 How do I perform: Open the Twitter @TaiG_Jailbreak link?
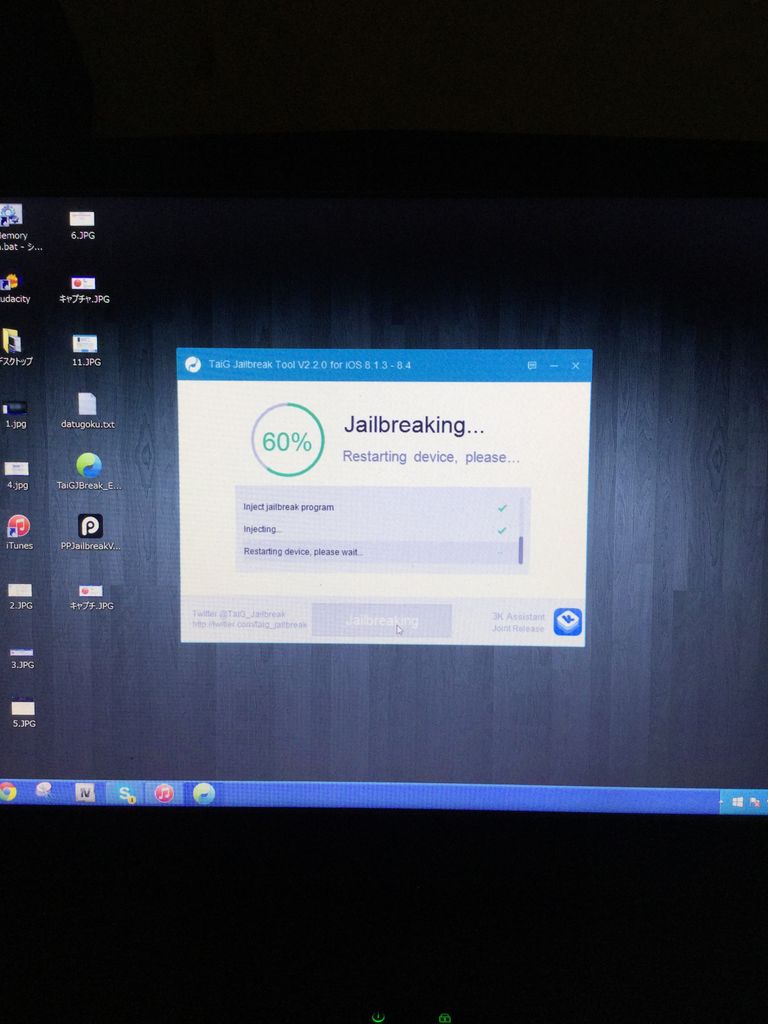click(238, 614)
